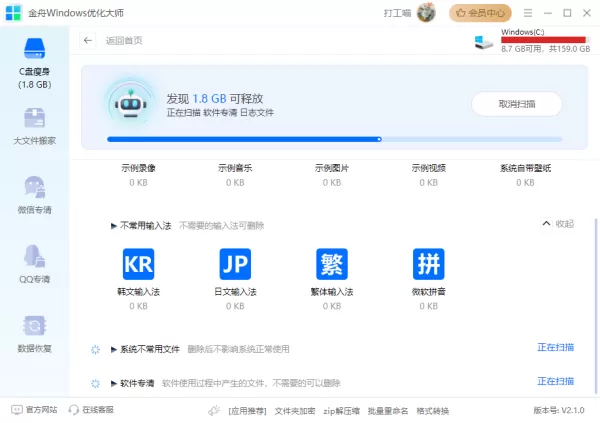Click the KR 韩文输入法 icon
The height and width of the screenshot is (423, 600).
139,264
